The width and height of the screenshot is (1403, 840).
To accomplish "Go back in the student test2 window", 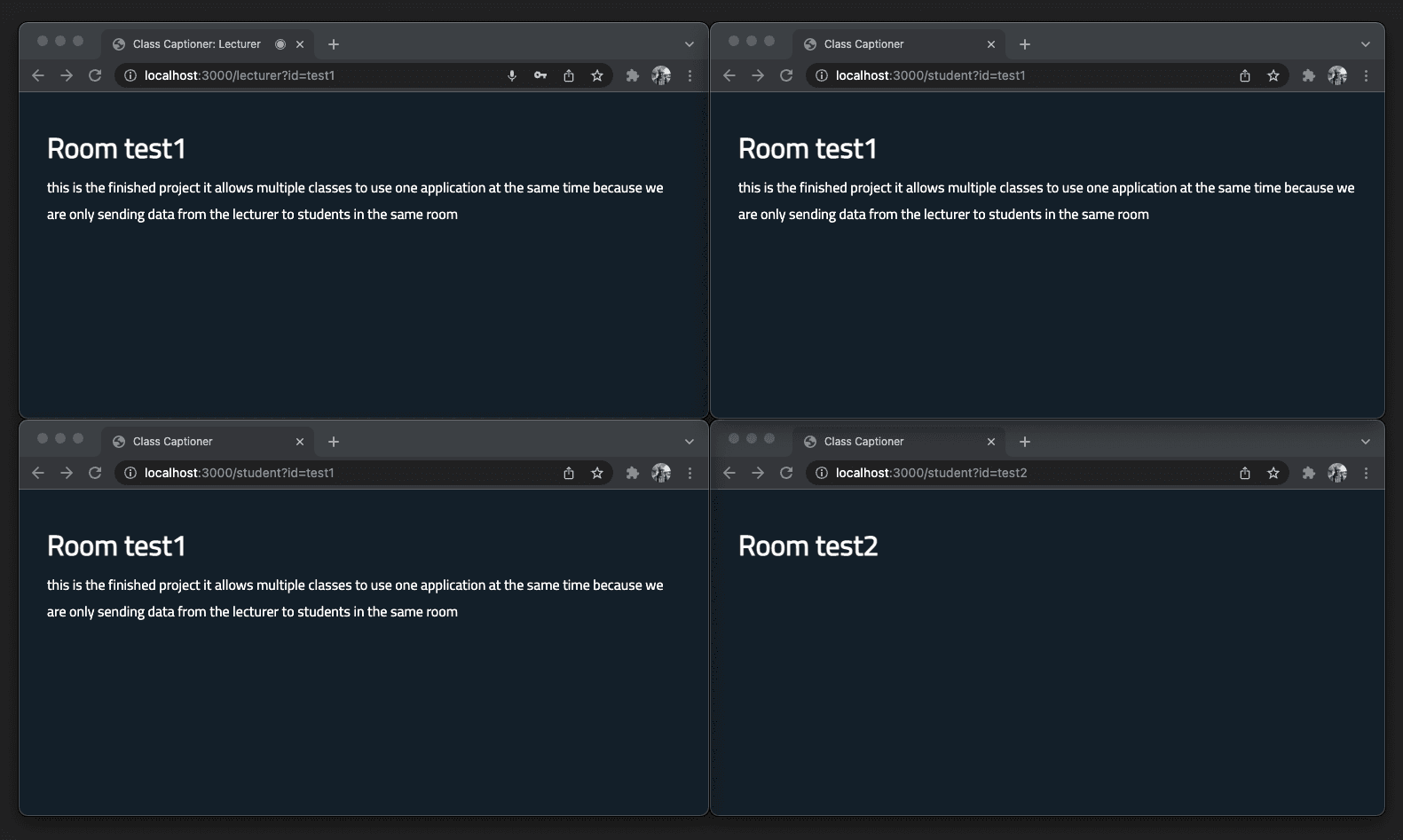I will coord(729,473).
